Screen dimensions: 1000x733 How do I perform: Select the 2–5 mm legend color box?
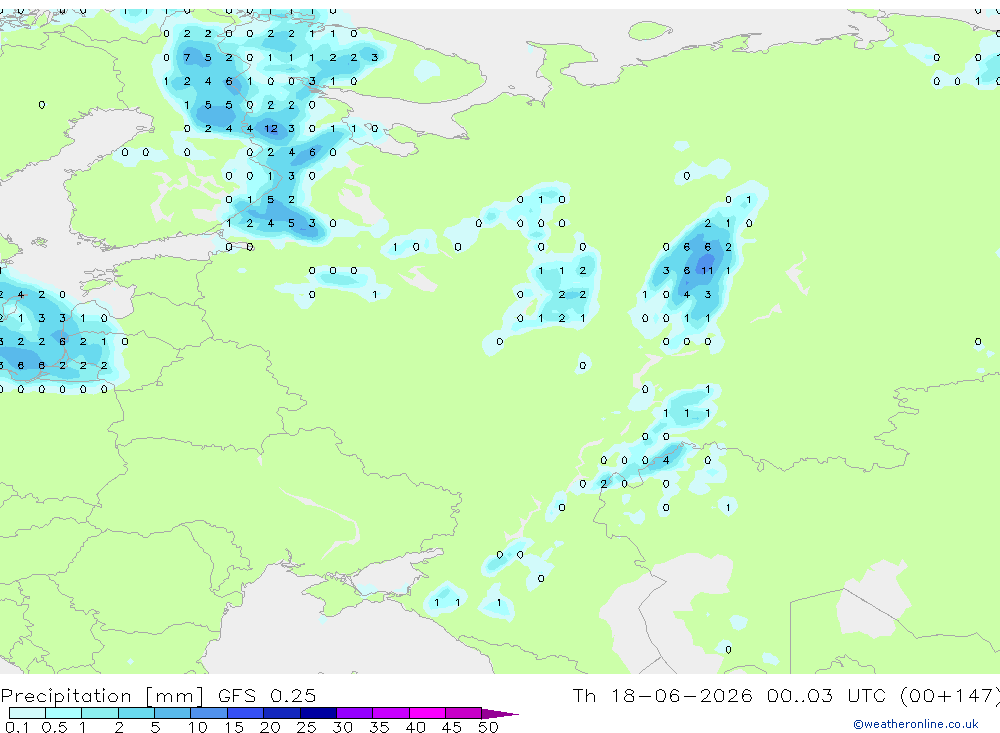[x=136, y=713]
